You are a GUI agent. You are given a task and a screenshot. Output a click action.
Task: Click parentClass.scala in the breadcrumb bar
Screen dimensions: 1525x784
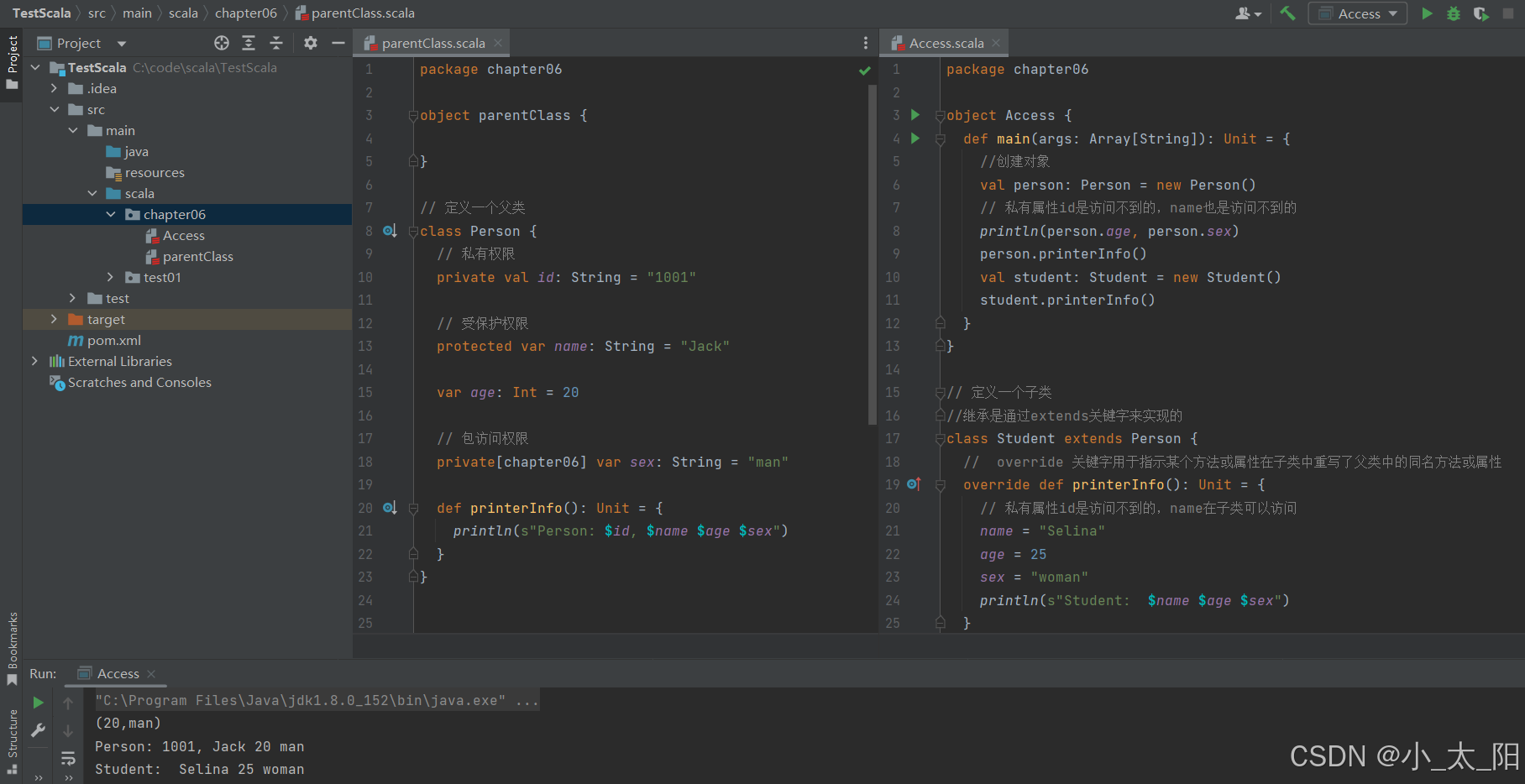click(x=354, y=13)
